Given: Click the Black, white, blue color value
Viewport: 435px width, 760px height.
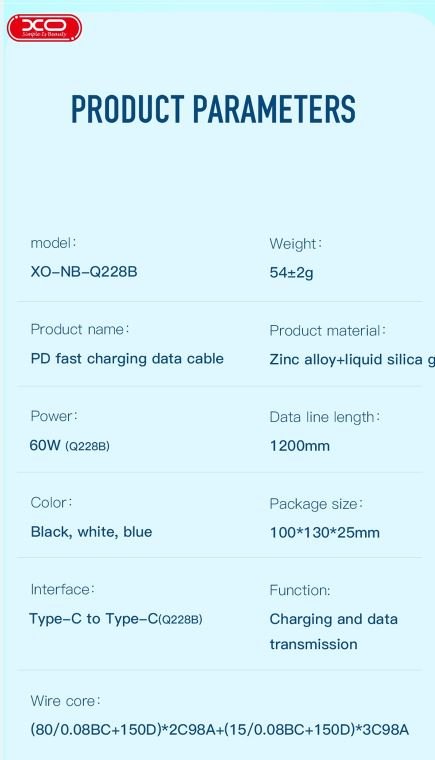Looking at the screenshot, I should click(91, 532).
